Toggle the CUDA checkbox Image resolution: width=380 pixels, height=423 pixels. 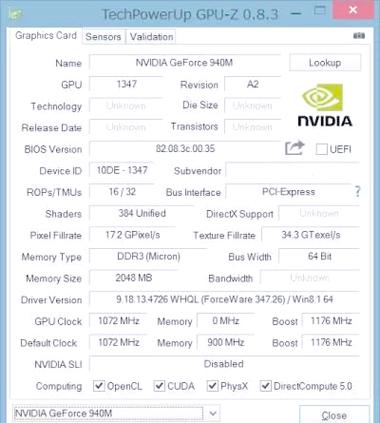point(159,386)
